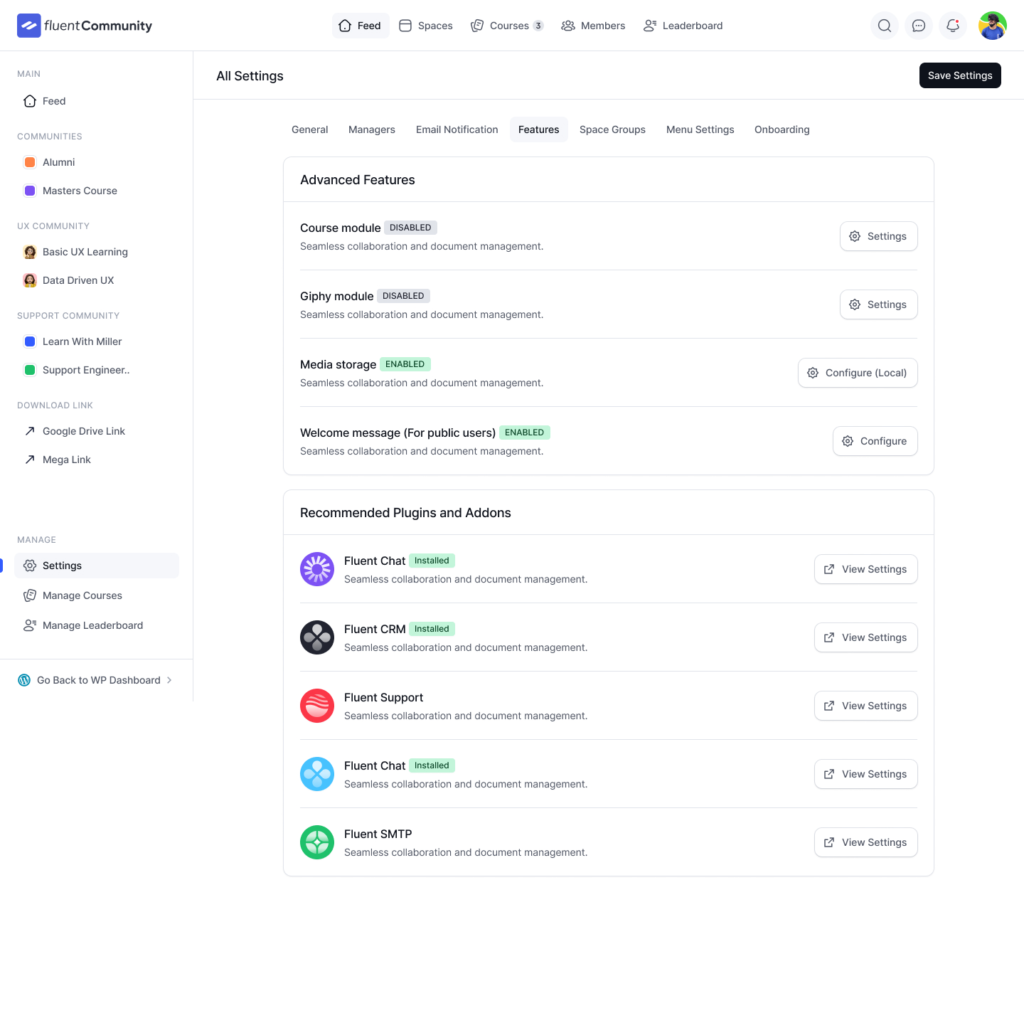Click the Basic UX Learning avatar icon
The image size is (1024, 1018).
pos(30,252)
